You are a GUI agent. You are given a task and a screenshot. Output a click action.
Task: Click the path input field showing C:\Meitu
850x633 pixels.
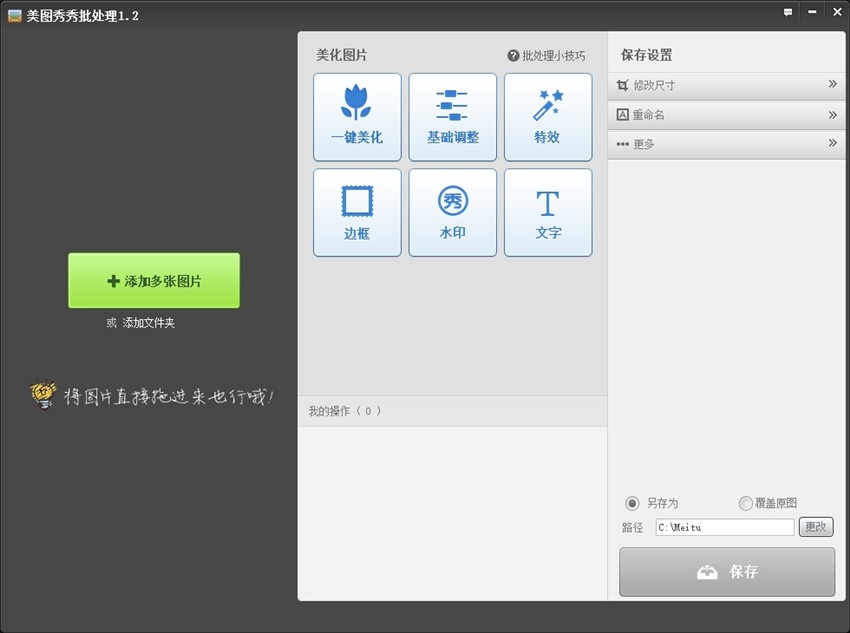pos(724,527)
